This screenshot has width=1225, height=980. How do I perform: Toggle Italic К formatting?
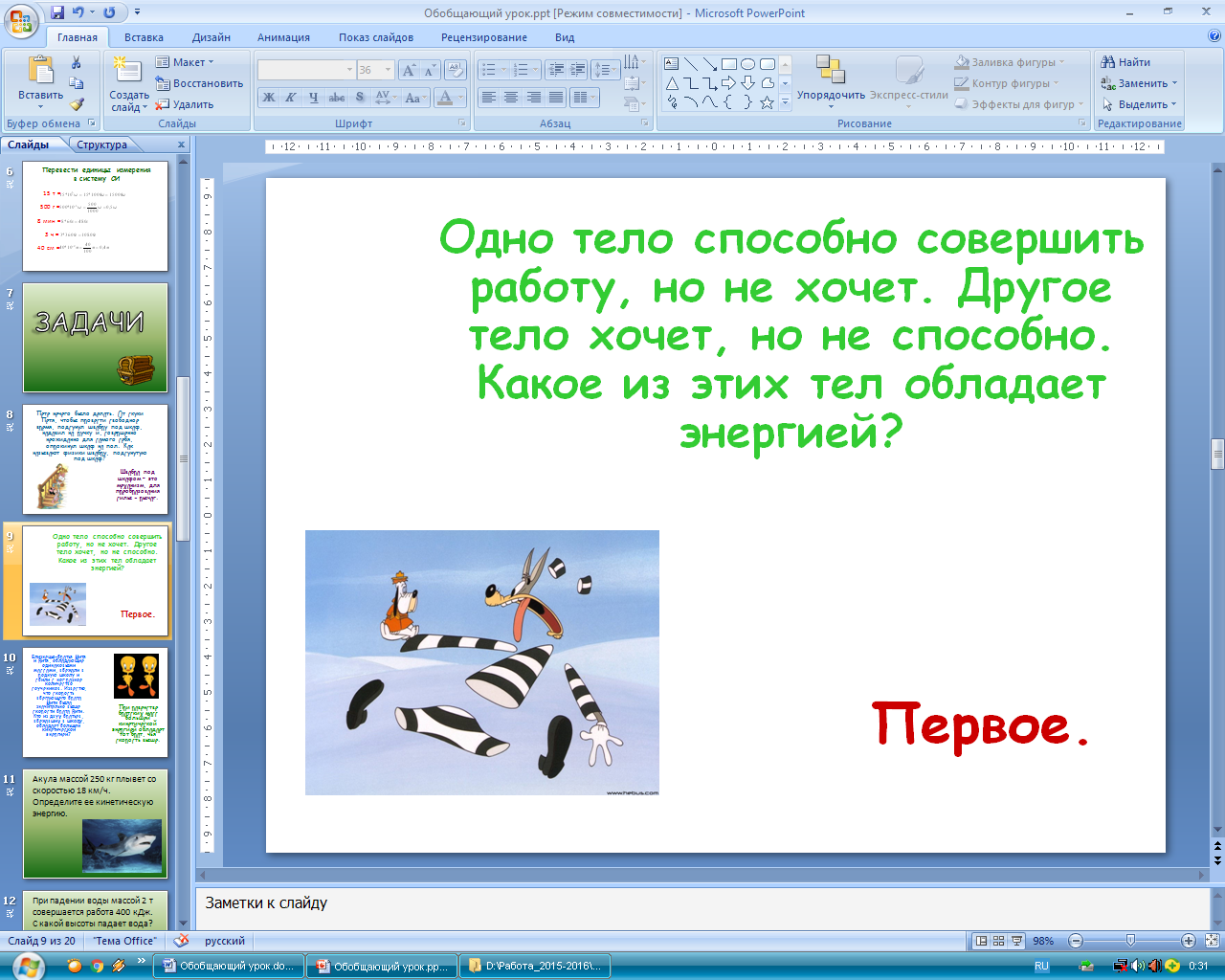click(290, 98)
